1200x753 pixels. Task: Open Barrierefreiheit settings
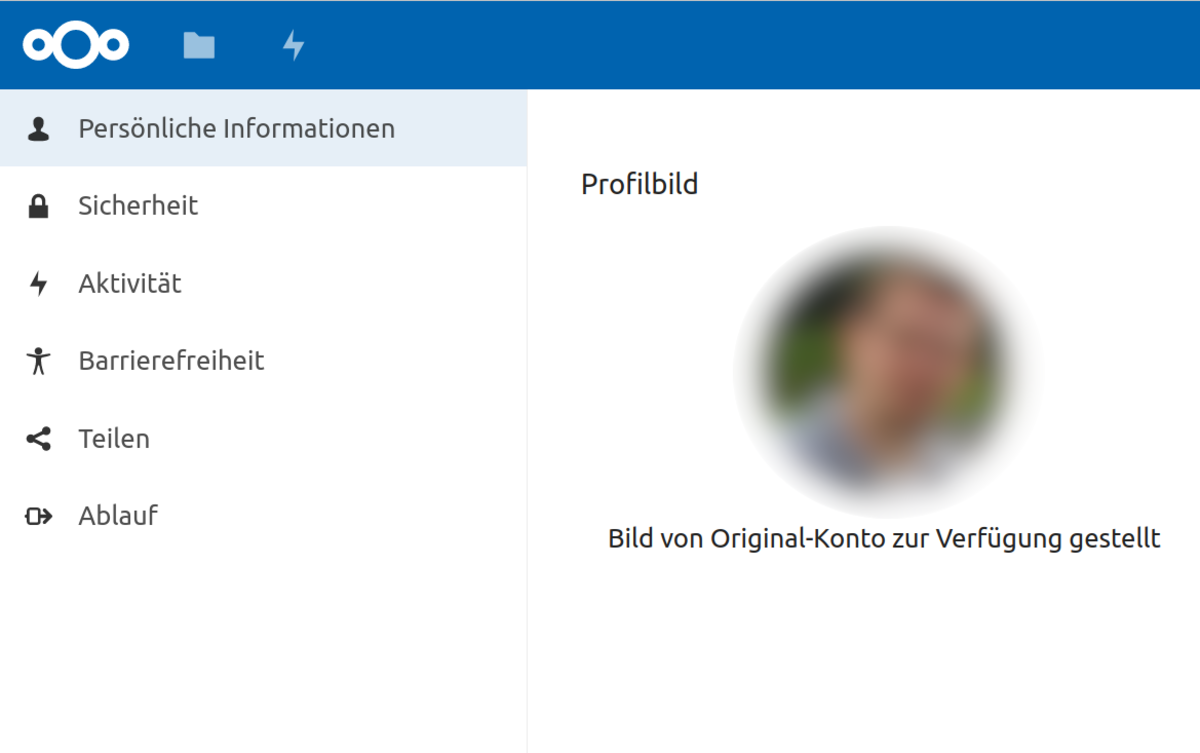171,361
